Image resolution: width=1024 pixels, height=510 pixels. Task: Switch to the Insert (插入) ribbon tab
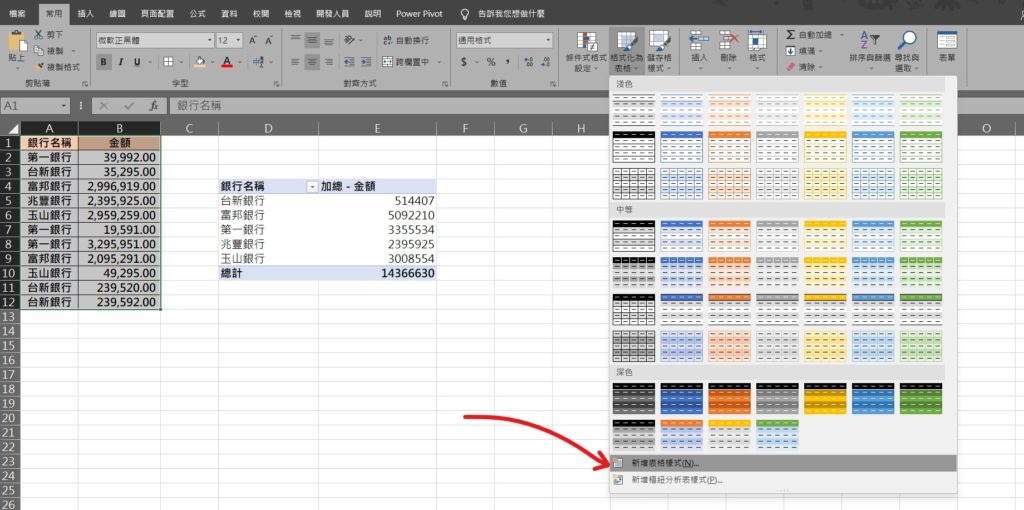click(86, 13)
